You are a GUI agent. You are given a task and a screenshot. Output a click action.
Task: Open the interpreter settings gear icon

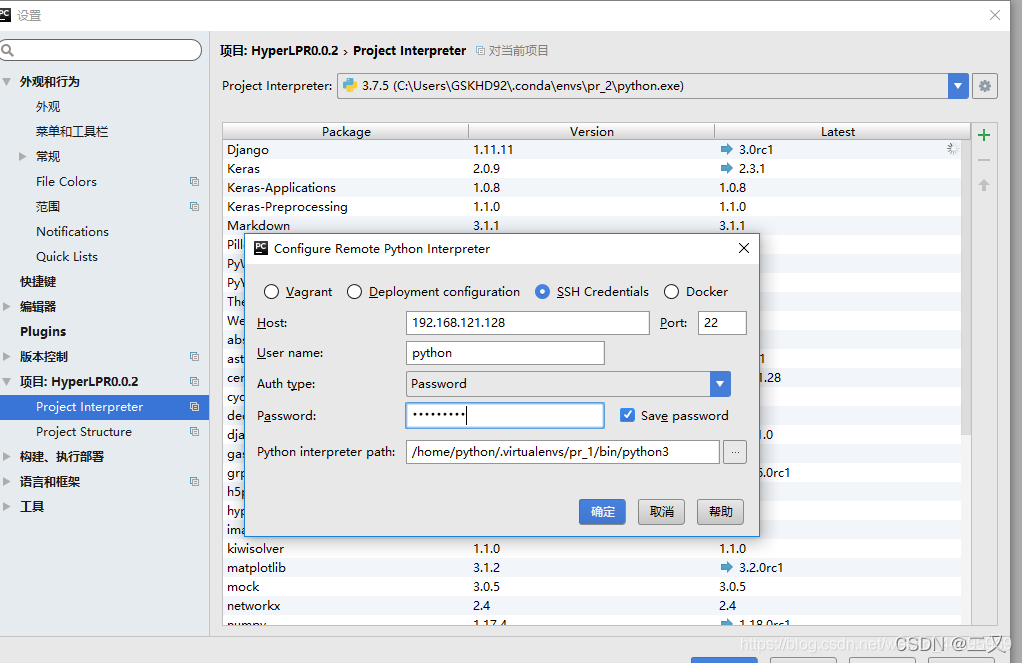pos(985,86)
